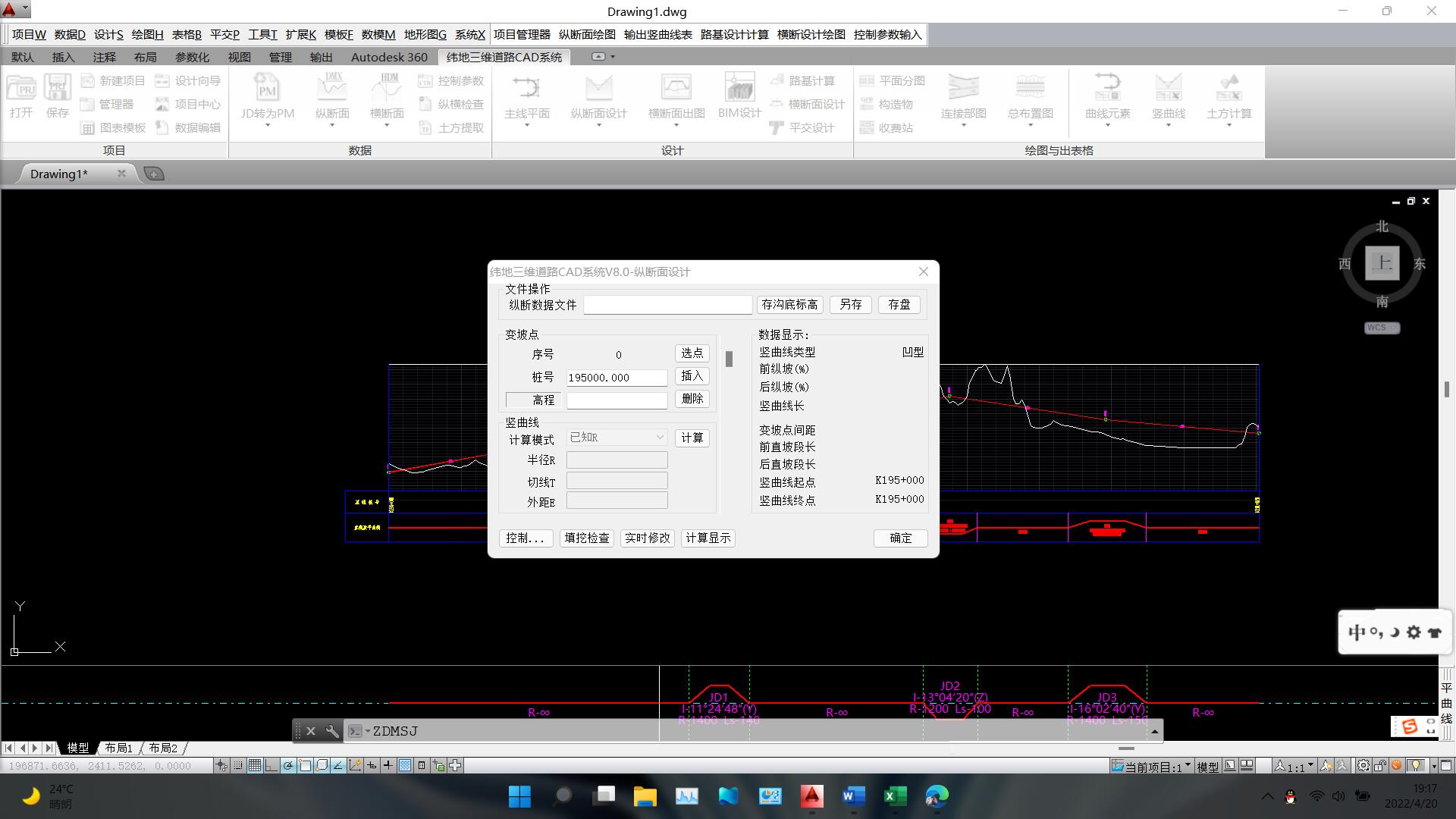This screenshot has width=1456, height=819.
Task: Toggle ortho mode in status bar
Action: tap(271, 766)
